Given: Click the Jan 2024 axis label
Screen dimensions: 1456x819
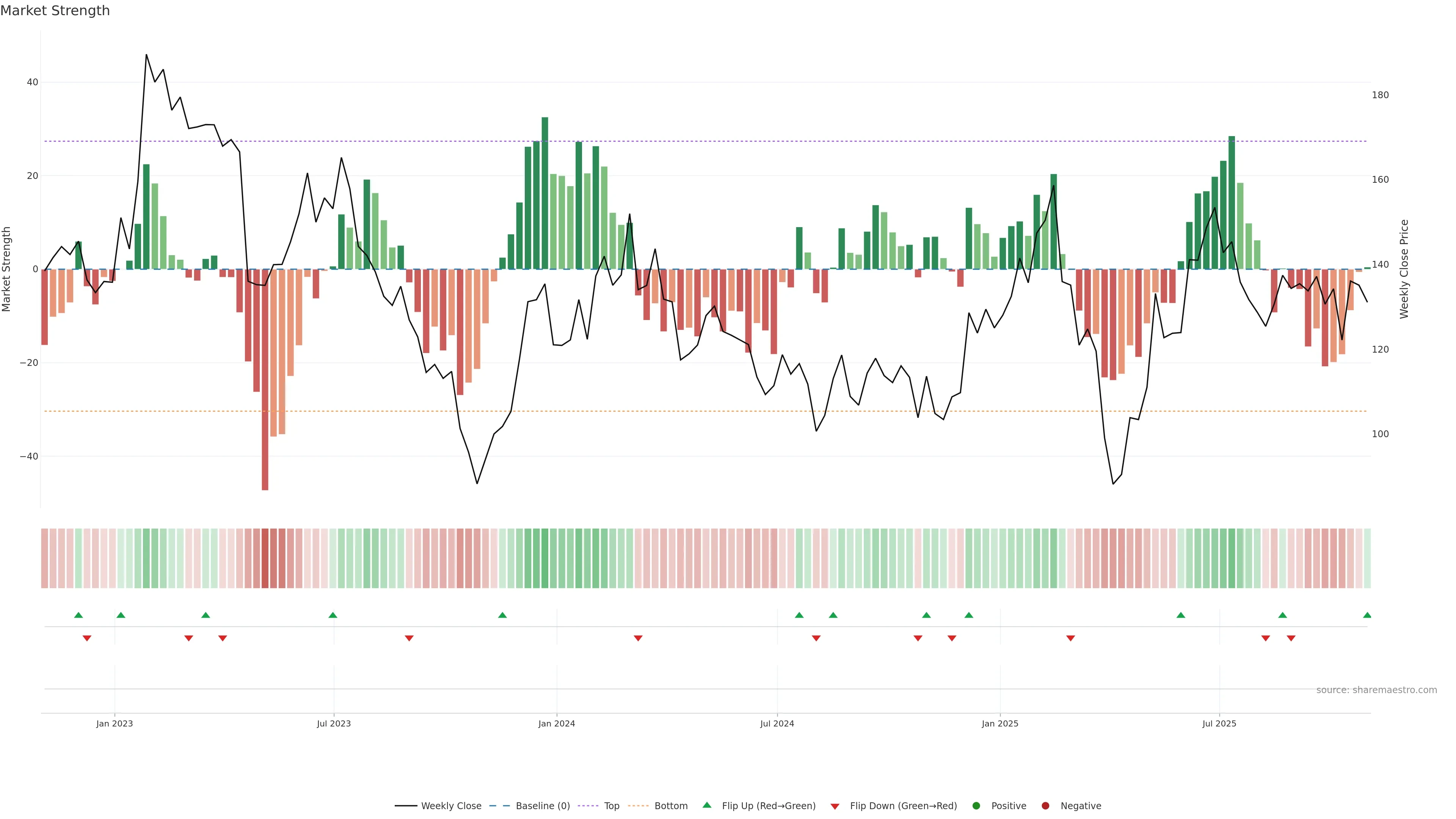Looking at the screenshot, I should click(x=556, y=723).
